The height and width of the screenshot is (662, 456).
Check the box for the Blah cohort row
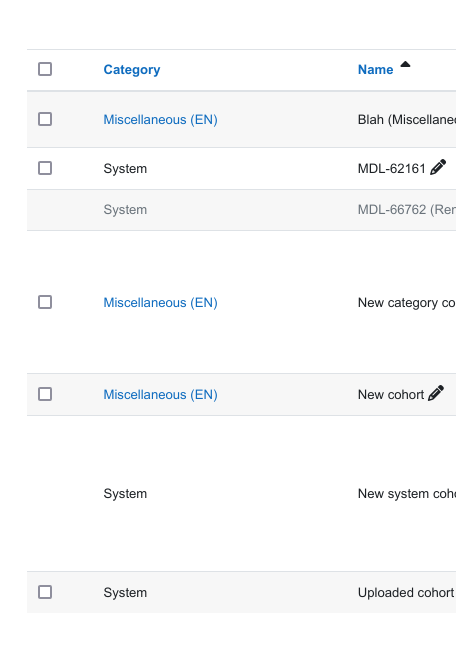(x=45, y=119)
